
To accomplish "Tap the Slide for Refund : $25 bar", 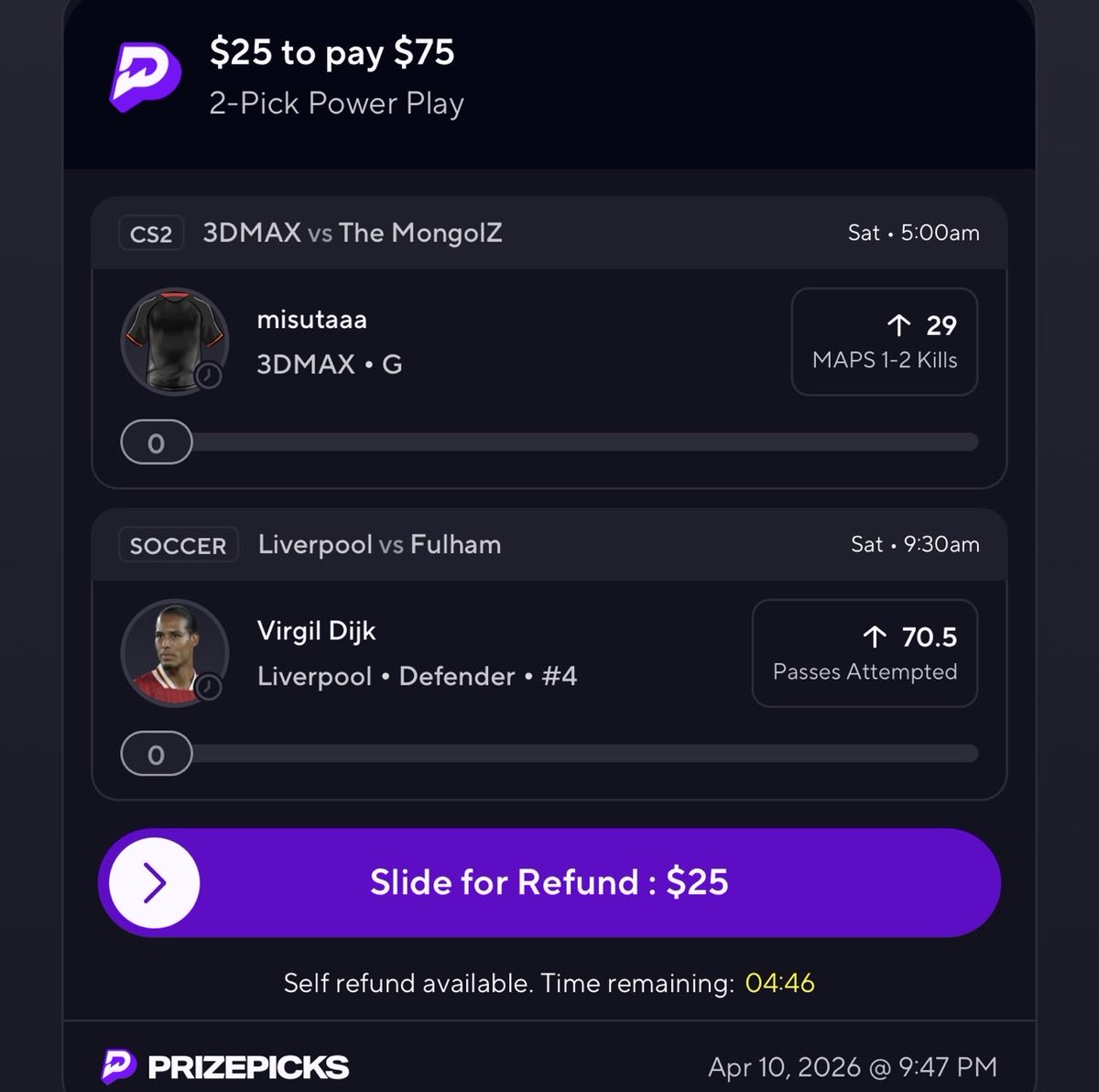I will (549, 883).
